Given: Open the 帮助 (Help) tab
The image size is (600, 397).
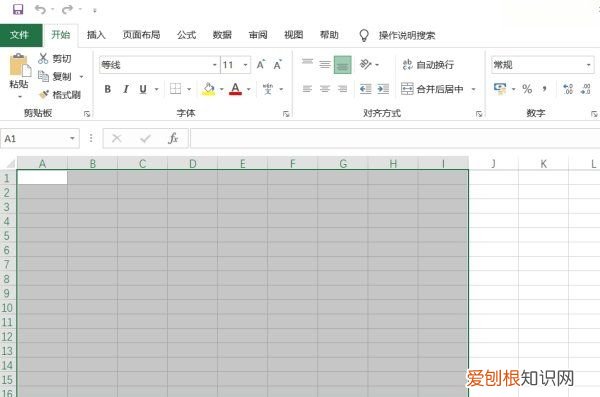Looking at the screenshot, I should tap(329, 35).
